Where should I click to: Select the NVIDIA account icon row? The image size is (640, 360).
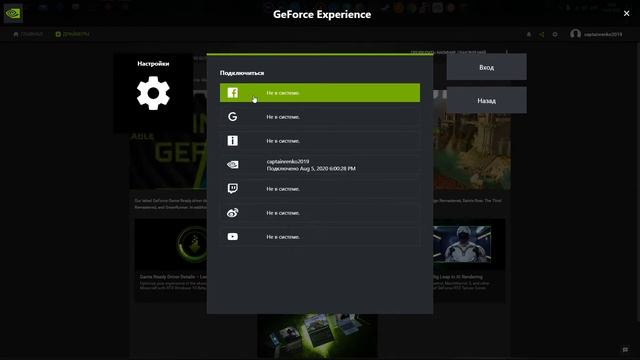[320, 164]
